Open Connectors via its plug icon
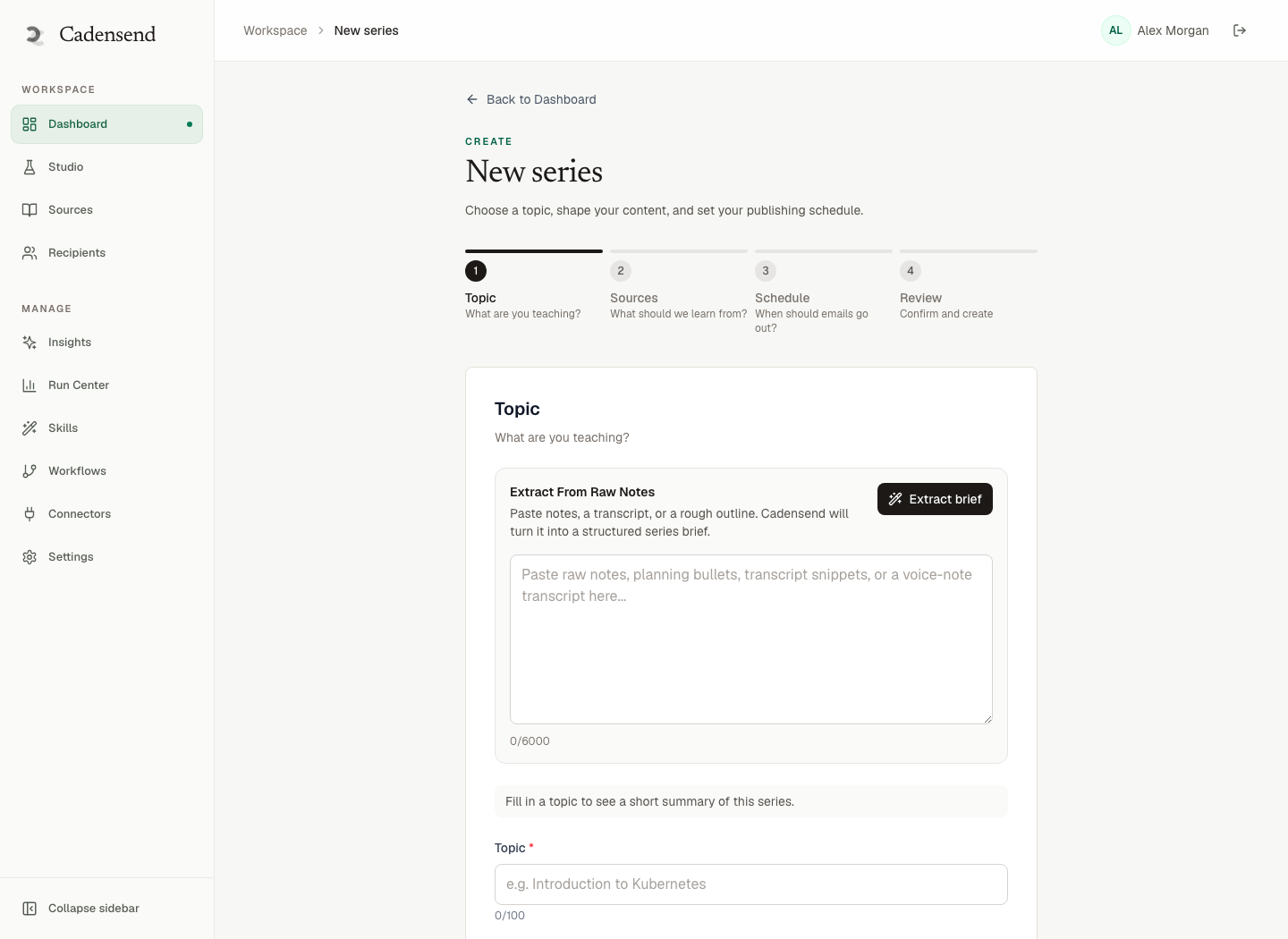Viewport: 1288px width, 939px height. 30,514
